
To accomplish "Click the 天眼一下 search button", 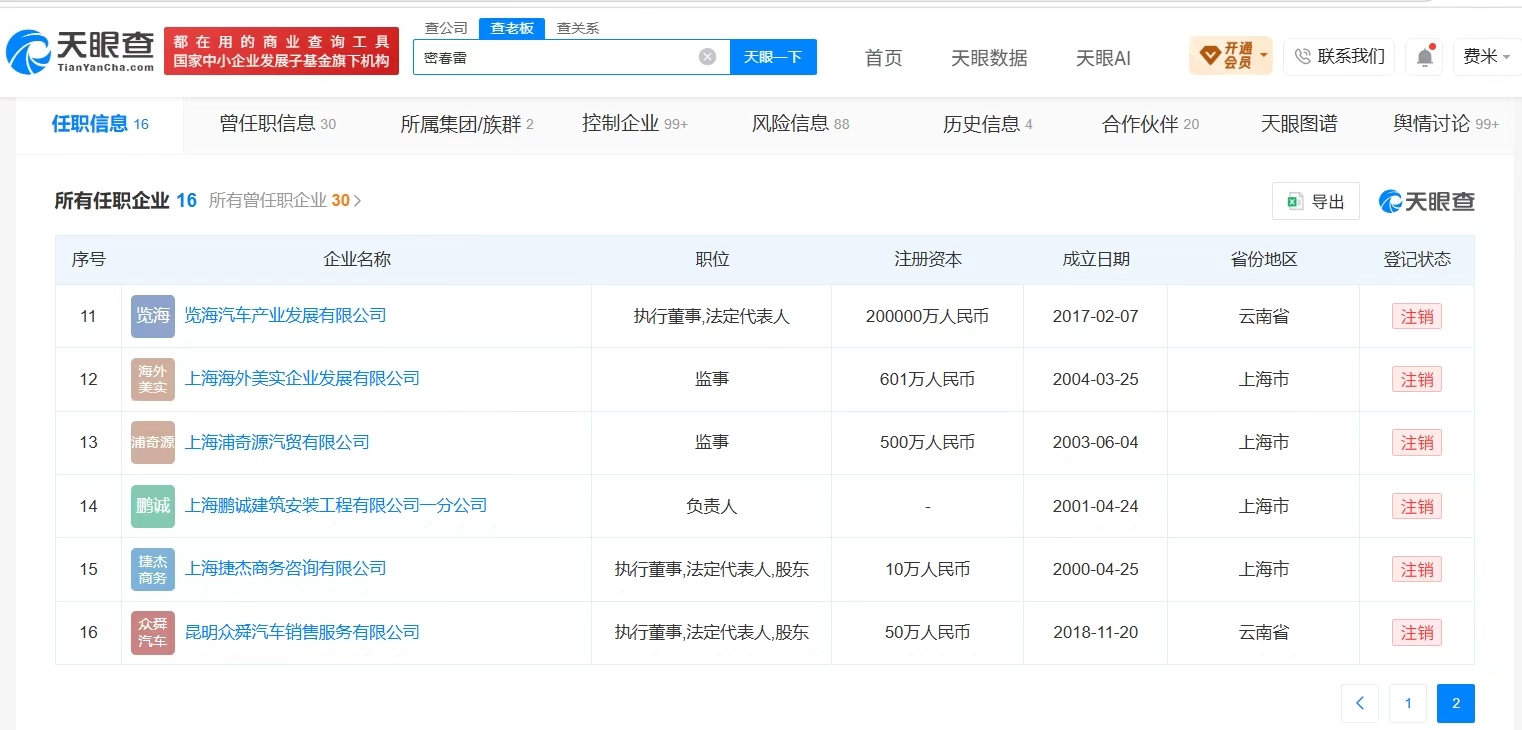I will (773, 57).
